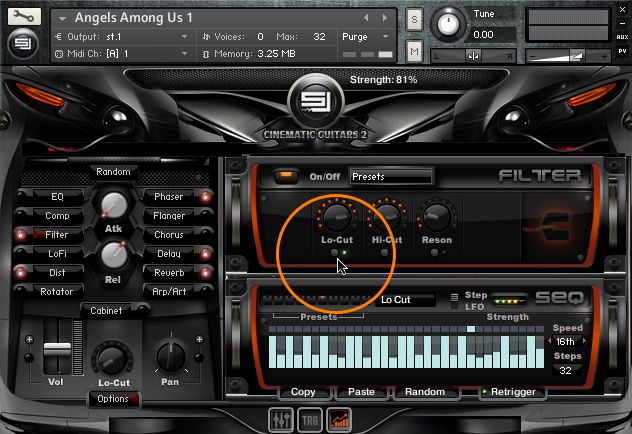Select the LoFi effect tab
Viewport: 632px width, 434px height.
pyautogui.click(x=57, y=253)
